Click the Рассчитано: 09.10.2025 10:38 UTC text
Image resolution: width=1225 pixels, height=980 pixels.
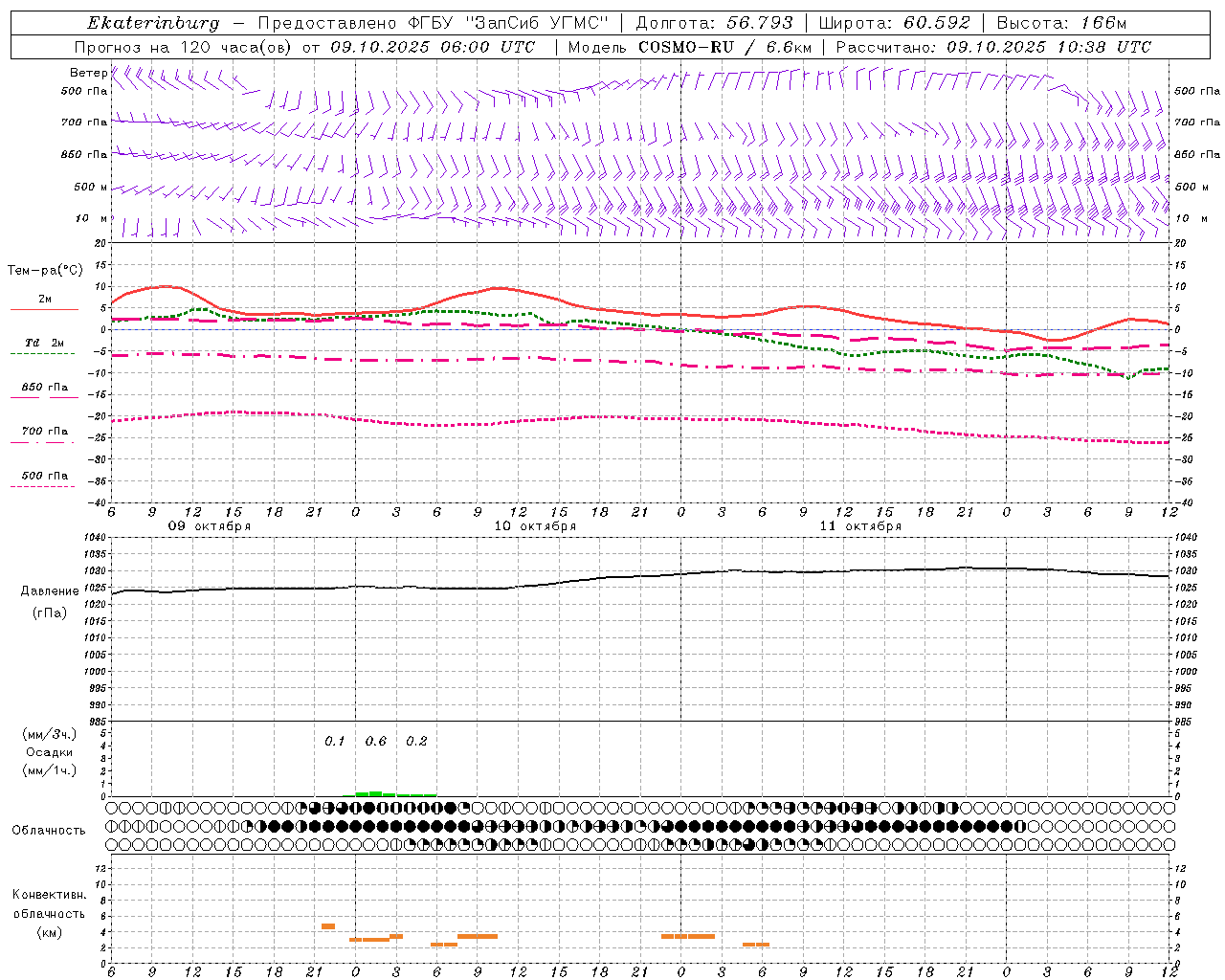[x=993, y=47]
